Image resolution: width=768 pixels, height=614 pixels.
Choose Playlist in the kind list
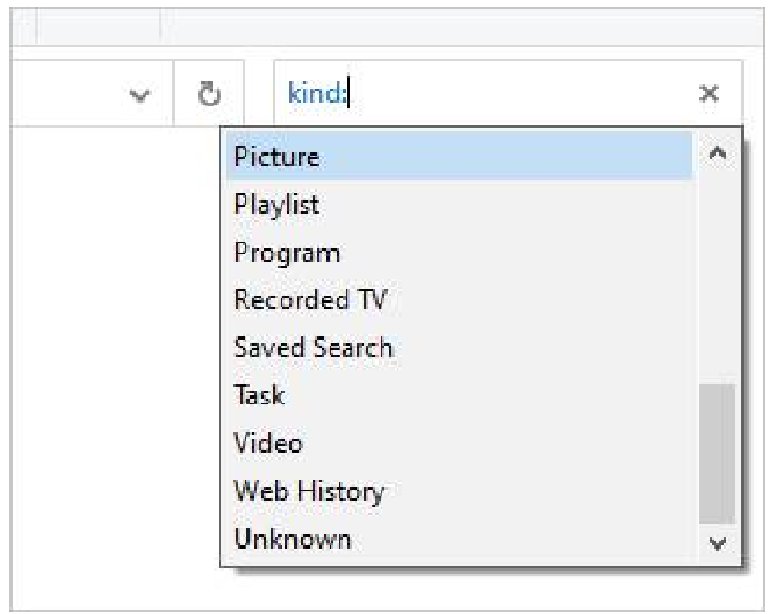(x=459, y=204)
